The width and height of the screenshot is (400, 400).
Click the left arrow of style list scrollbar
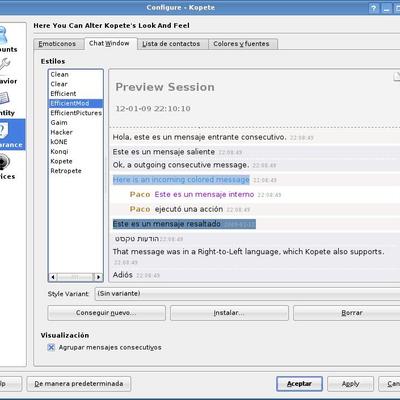pyautogui.click(x=53, y=277)
